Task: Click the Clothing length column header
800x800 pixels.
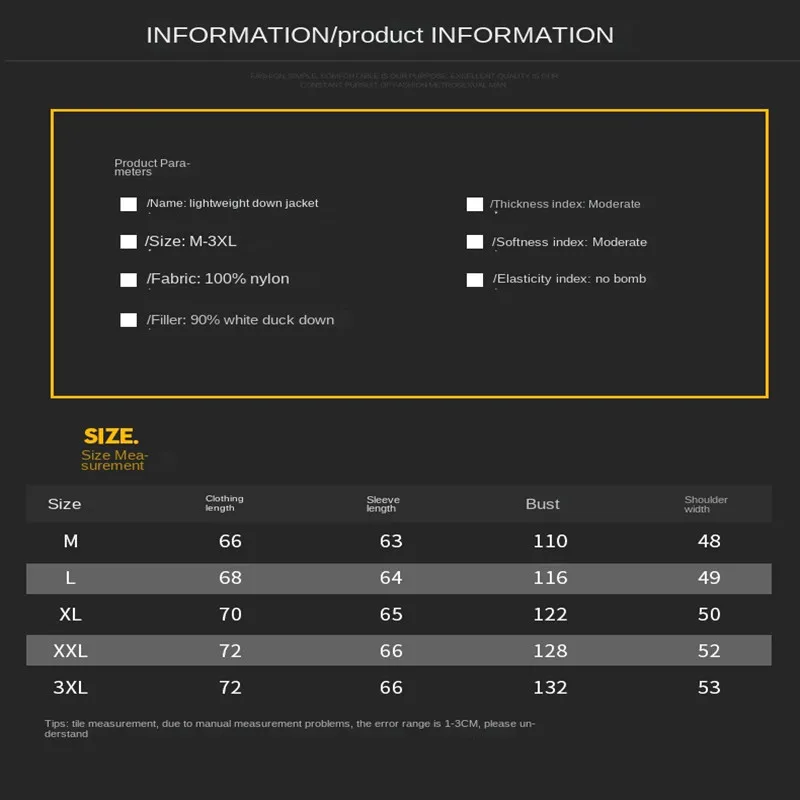Action: click(224, 503)
